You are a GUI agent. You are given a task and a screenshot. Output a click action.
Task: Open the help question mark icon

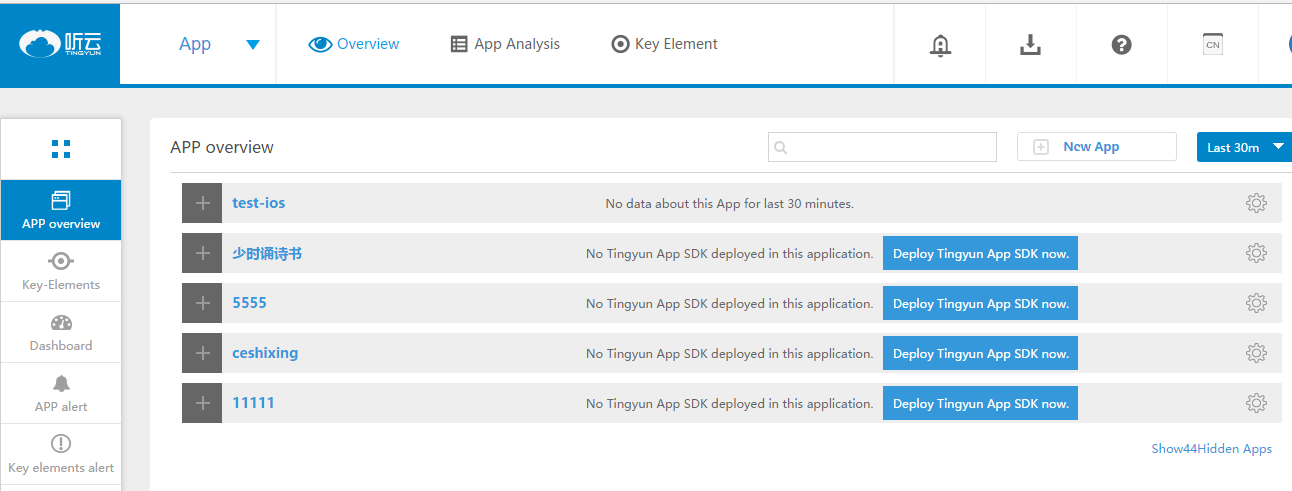pyautogui.click(x=1121, y=45)
